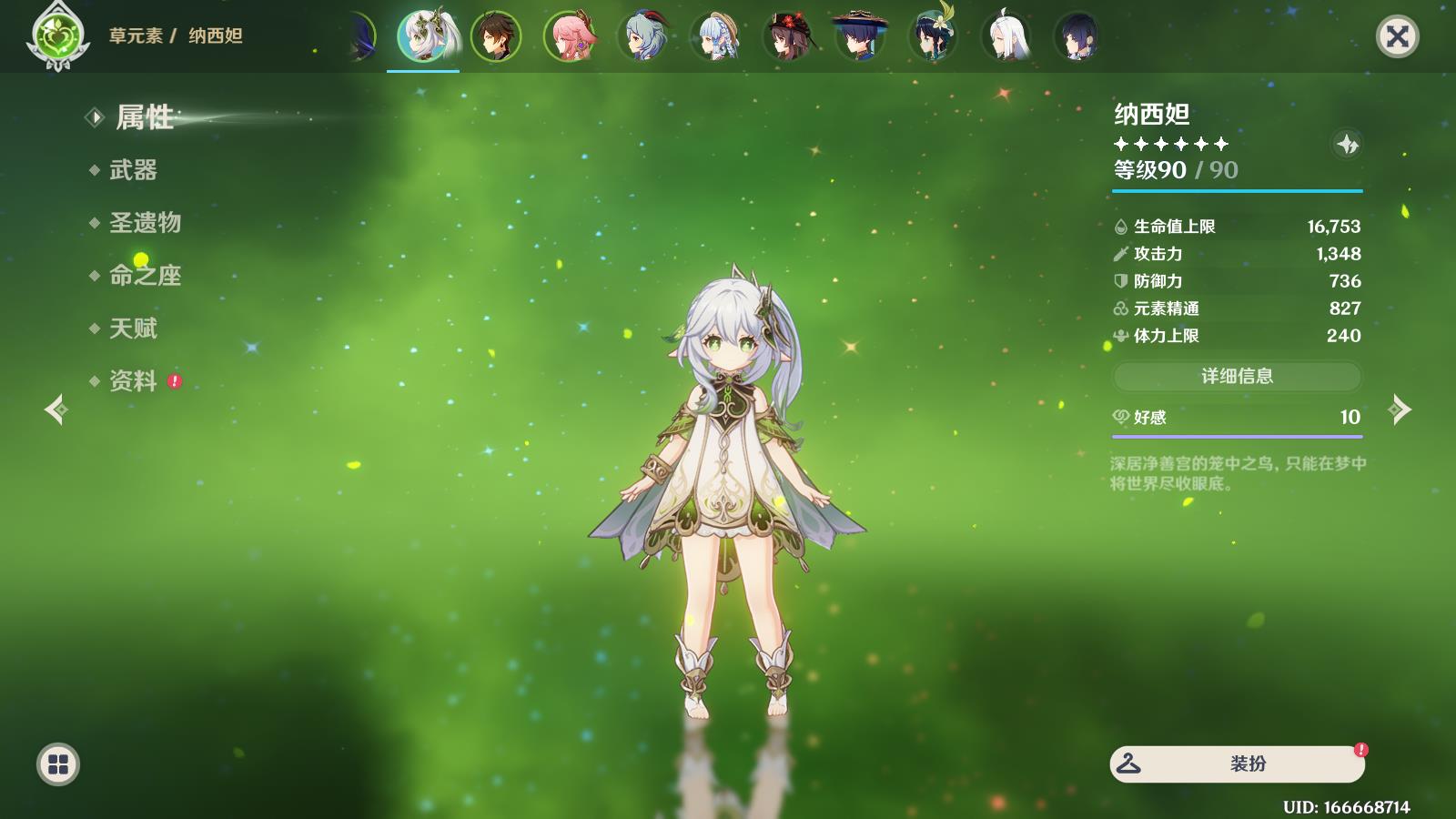Screen dimensions: 1456x819
Task: Click the UID: 166668714 text
Action: point(1347,807)
